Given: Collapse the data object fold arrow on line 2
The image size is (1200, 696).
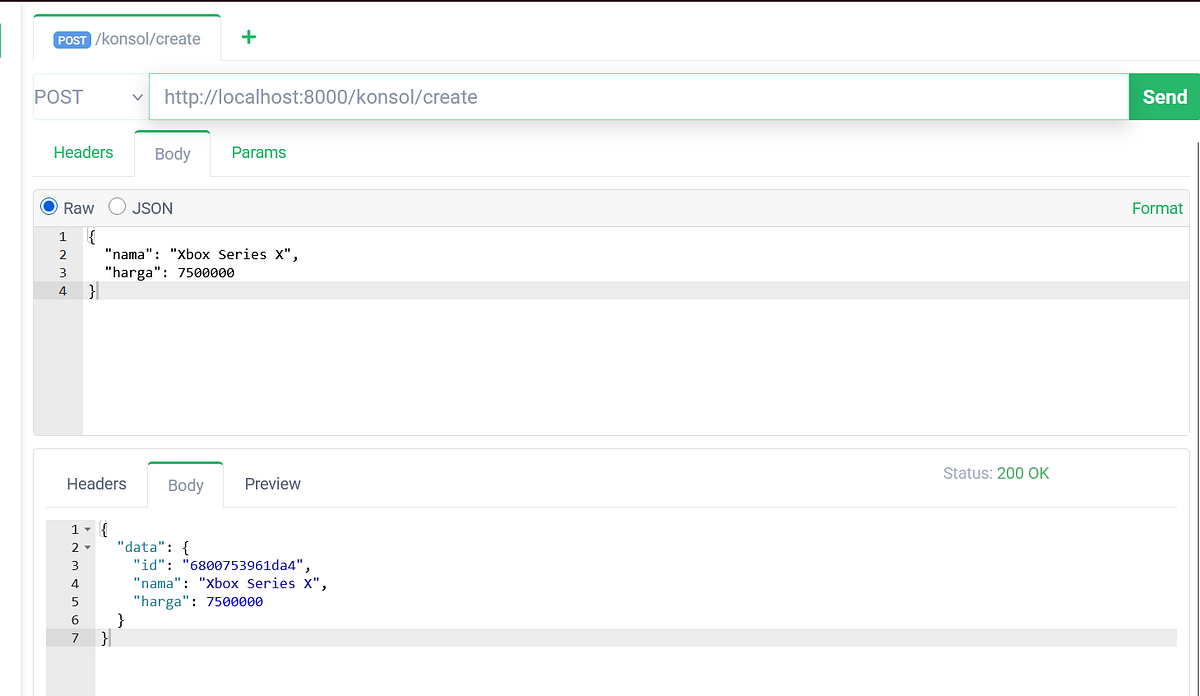Looking at the screenshot, I should point(85,547).
